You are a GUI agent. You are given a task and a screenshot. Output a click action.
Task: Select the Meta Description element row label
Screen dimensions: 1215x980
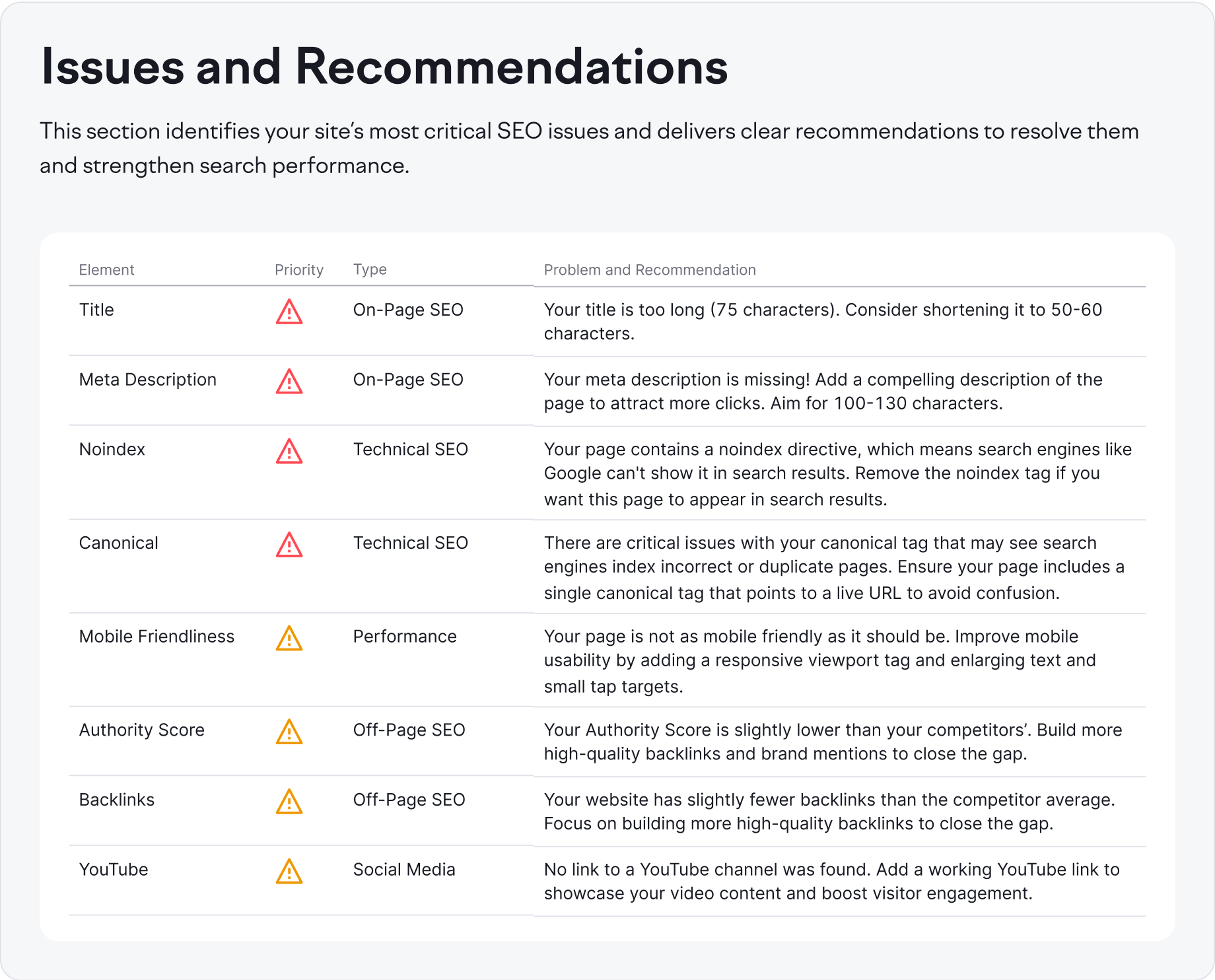tap(148, 380)
